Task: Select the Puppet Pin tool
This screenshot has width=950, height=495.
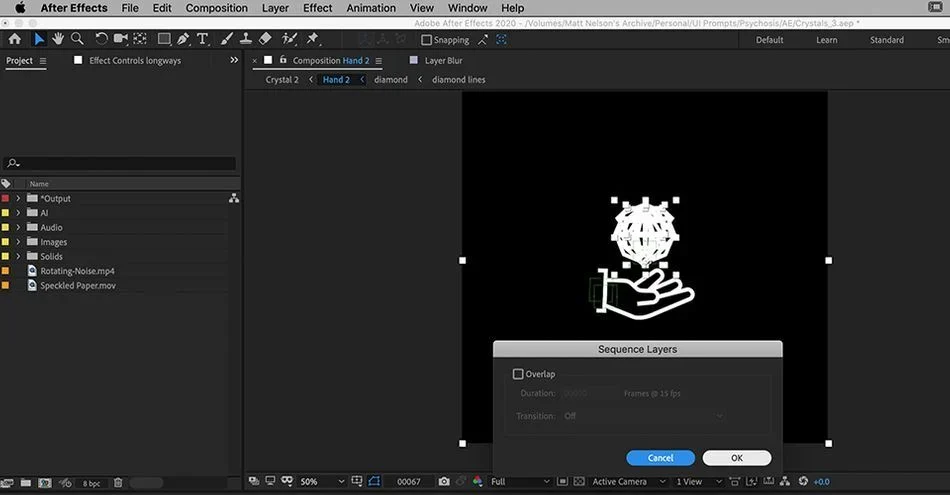Action: (313, 39)
